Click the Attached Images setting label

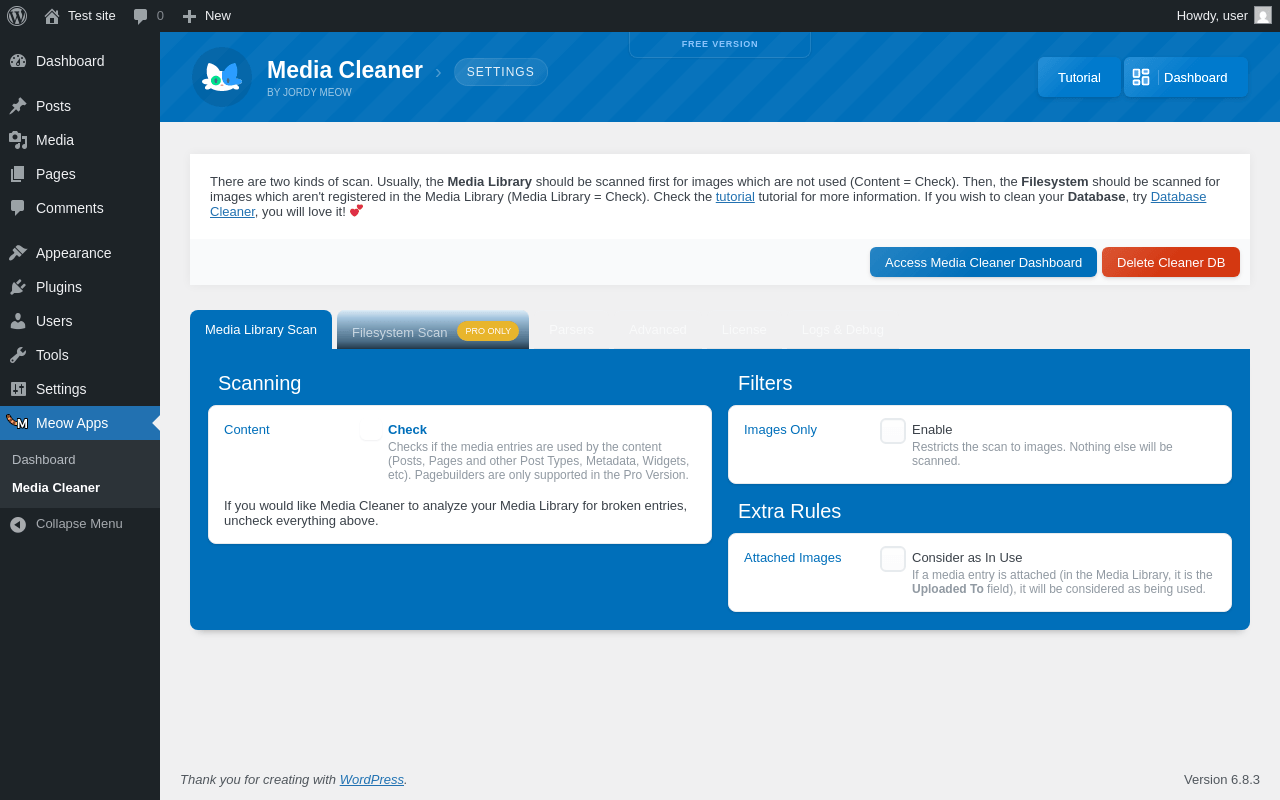pyautogui.click(x=793, y=558)
